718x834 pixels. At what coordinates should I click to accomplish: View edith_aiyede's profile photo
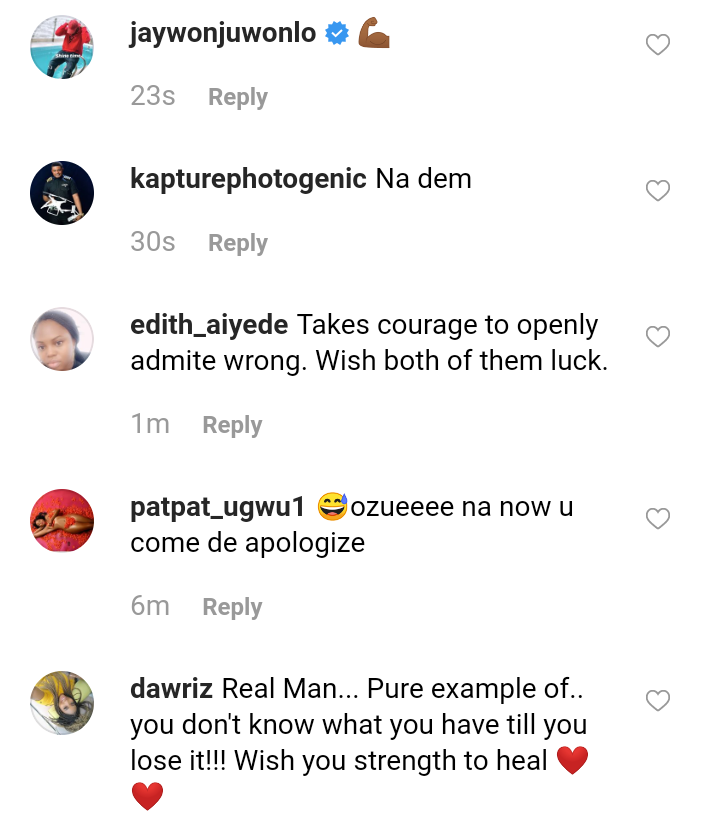click(62, 339)
